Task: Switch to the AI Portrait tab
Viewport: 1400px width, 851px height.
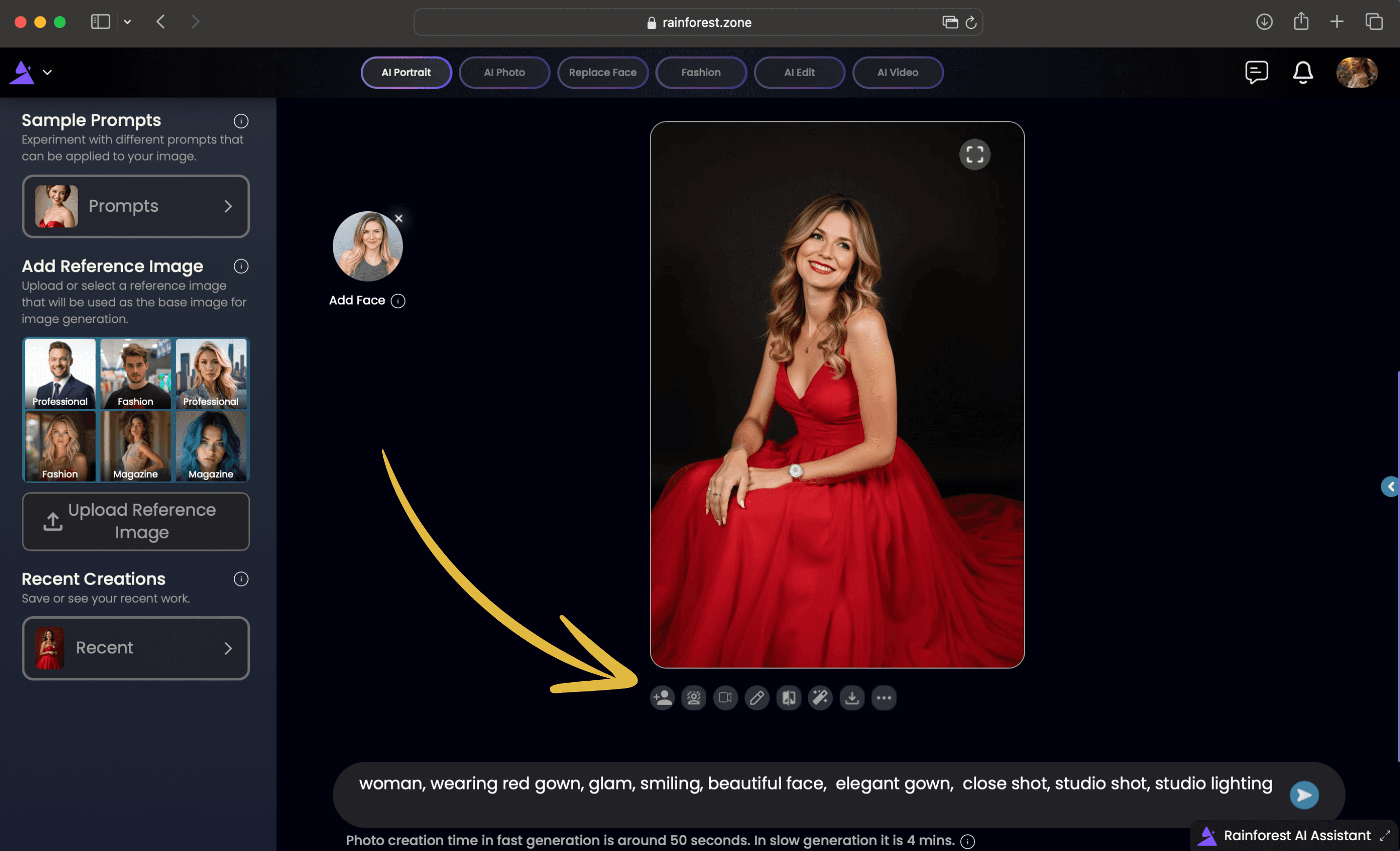Action: click(x=406, y=72)
